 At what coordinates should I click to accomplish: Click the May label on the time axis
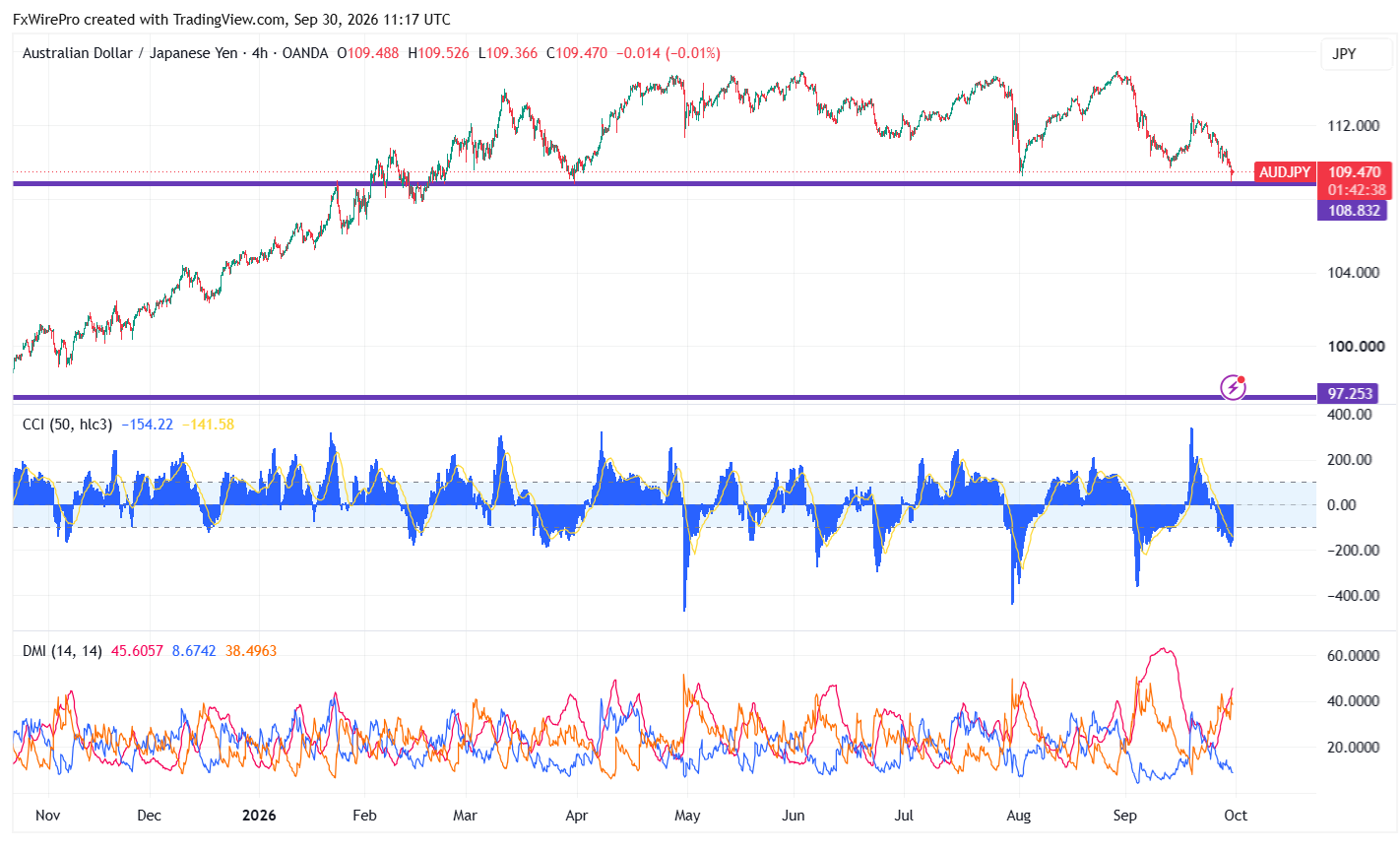(687, 816)
